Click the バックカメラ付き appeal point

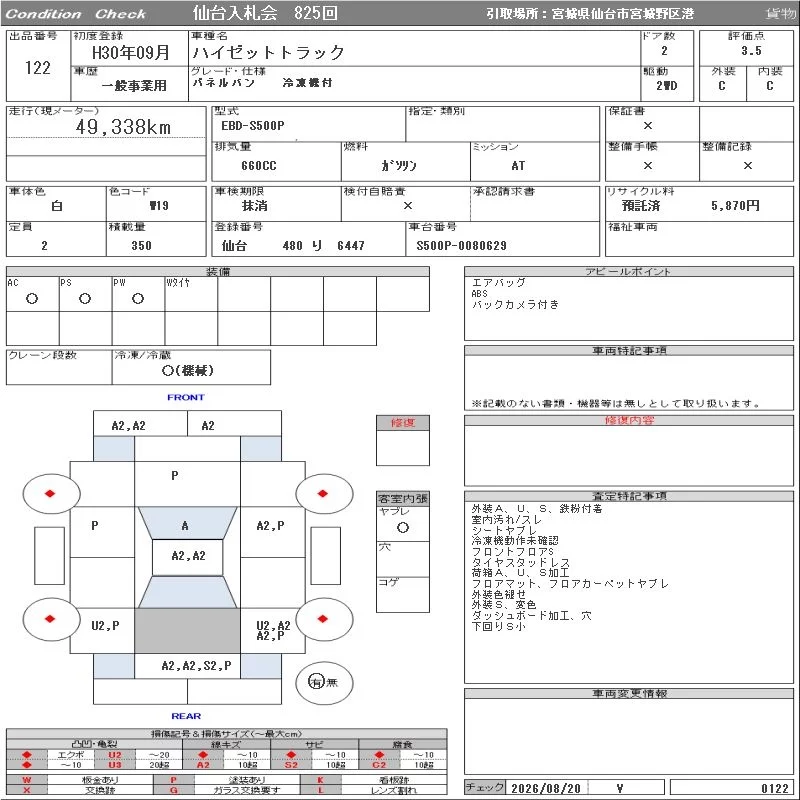click(x=515, y=305)
